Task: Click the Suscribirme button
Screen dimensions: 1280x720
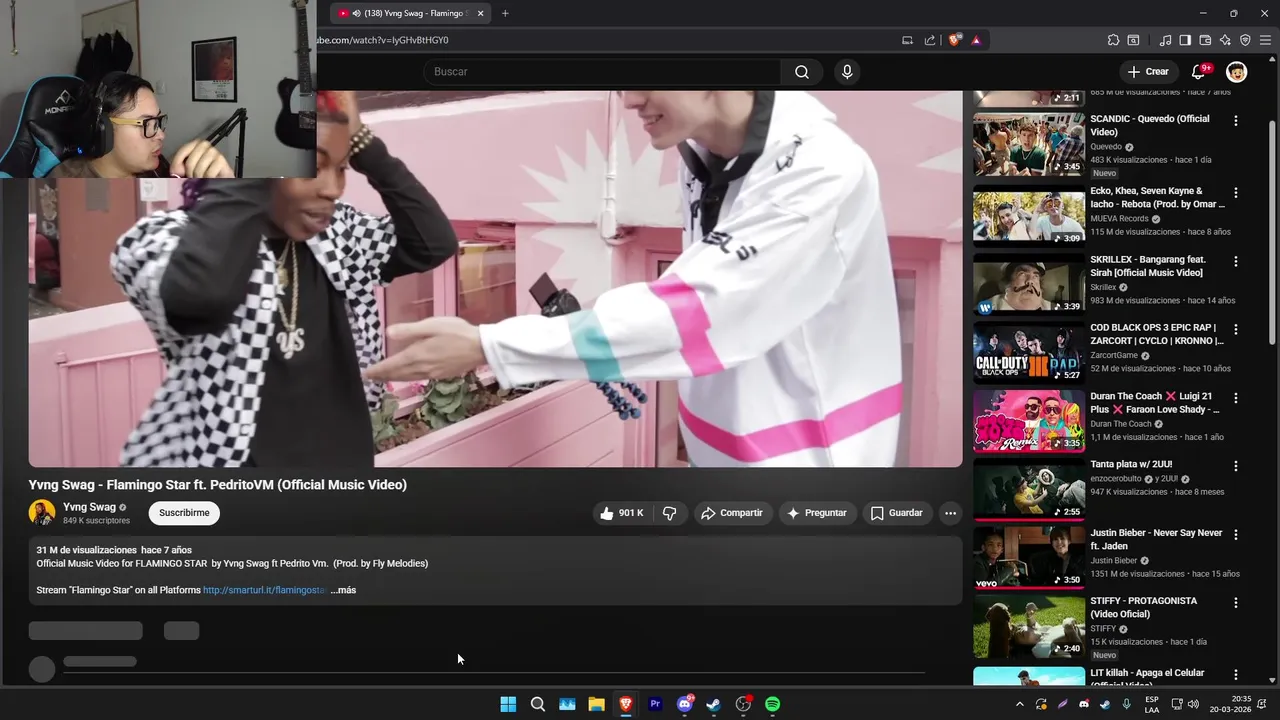Action: [184, 513]
